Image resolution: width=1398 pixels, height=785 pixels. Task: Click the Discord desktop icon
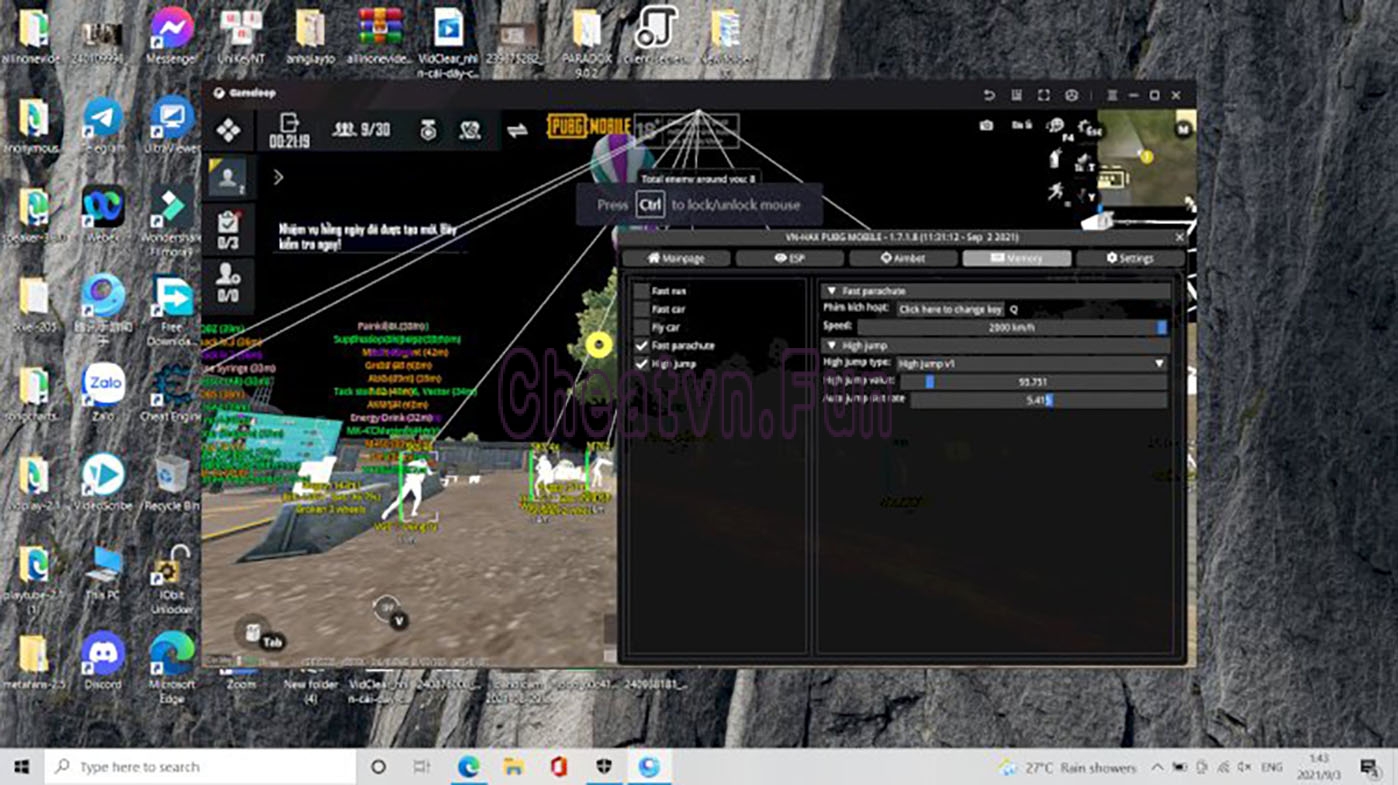[x=103, y=654]
